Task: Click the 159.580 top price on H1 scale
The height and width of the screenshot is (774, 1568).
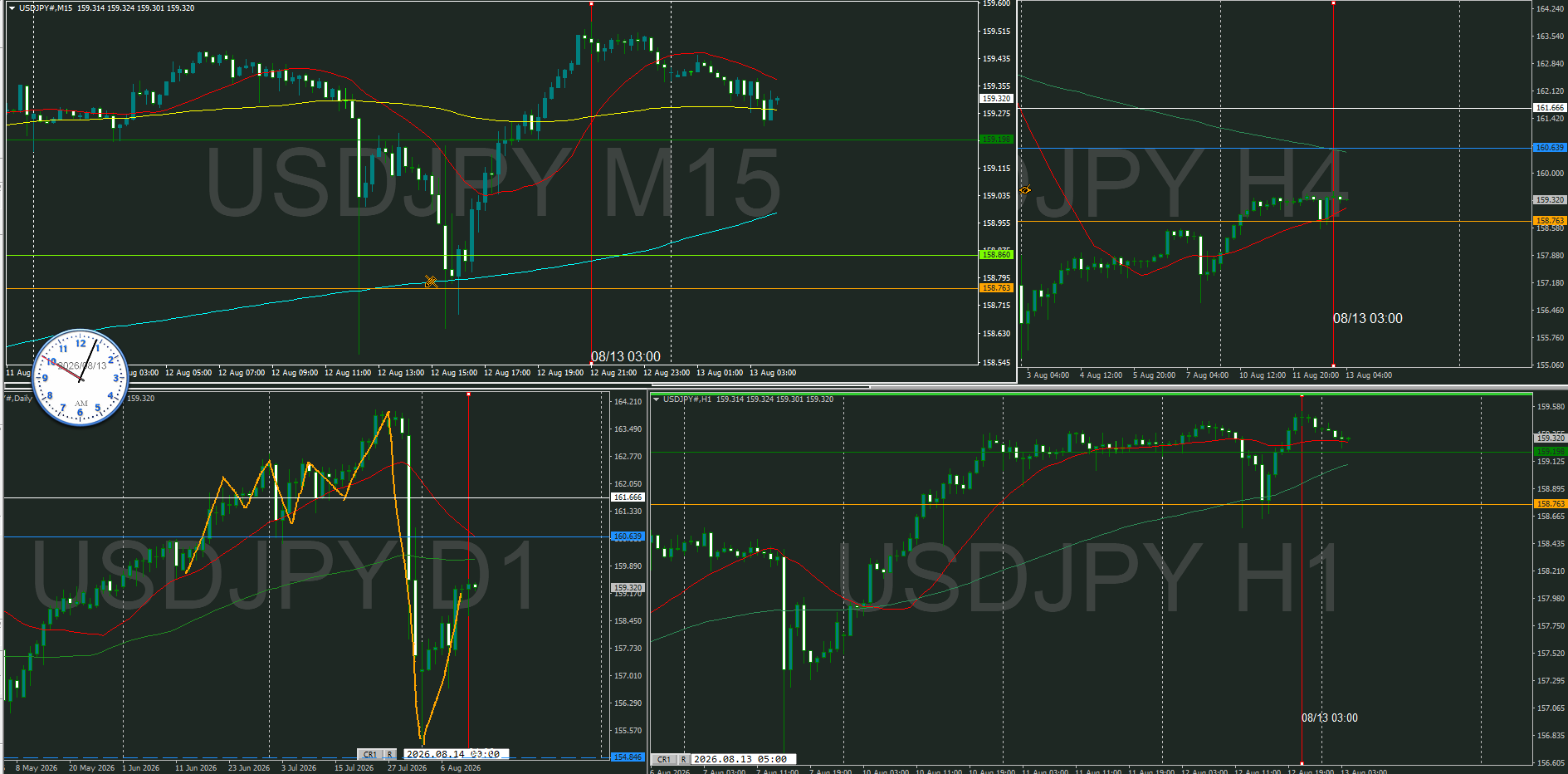Action: point(1551,407)
